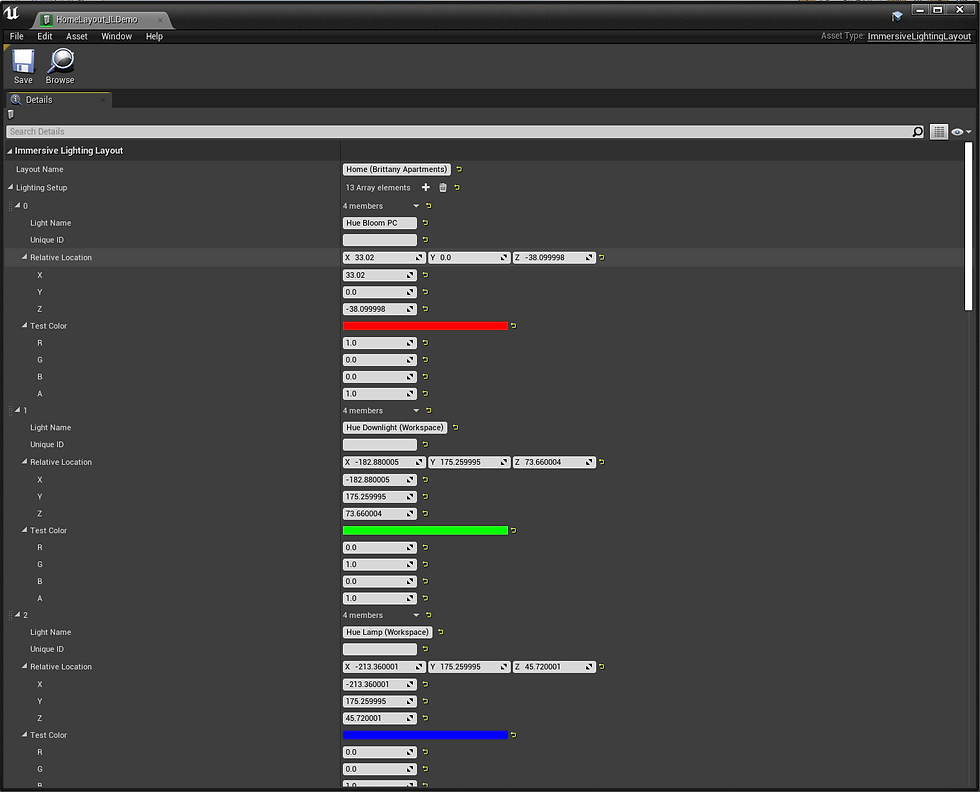The height and width of the screenshot is (792, 980).
Task: Click the magnifier in the Search Details bar
Action: pyautogui.click(x=918, y=131)
